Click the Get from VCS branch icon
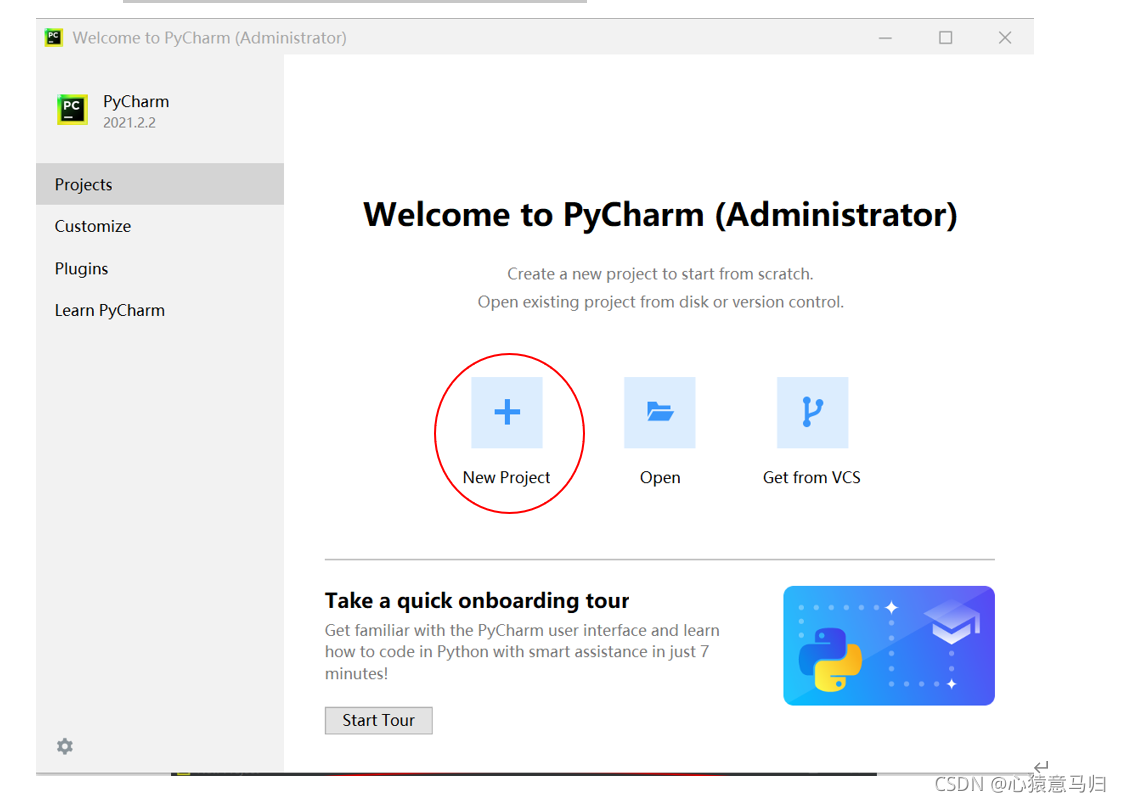The width and height of the screenshot is (1121, 802). (x=812, y=412)
